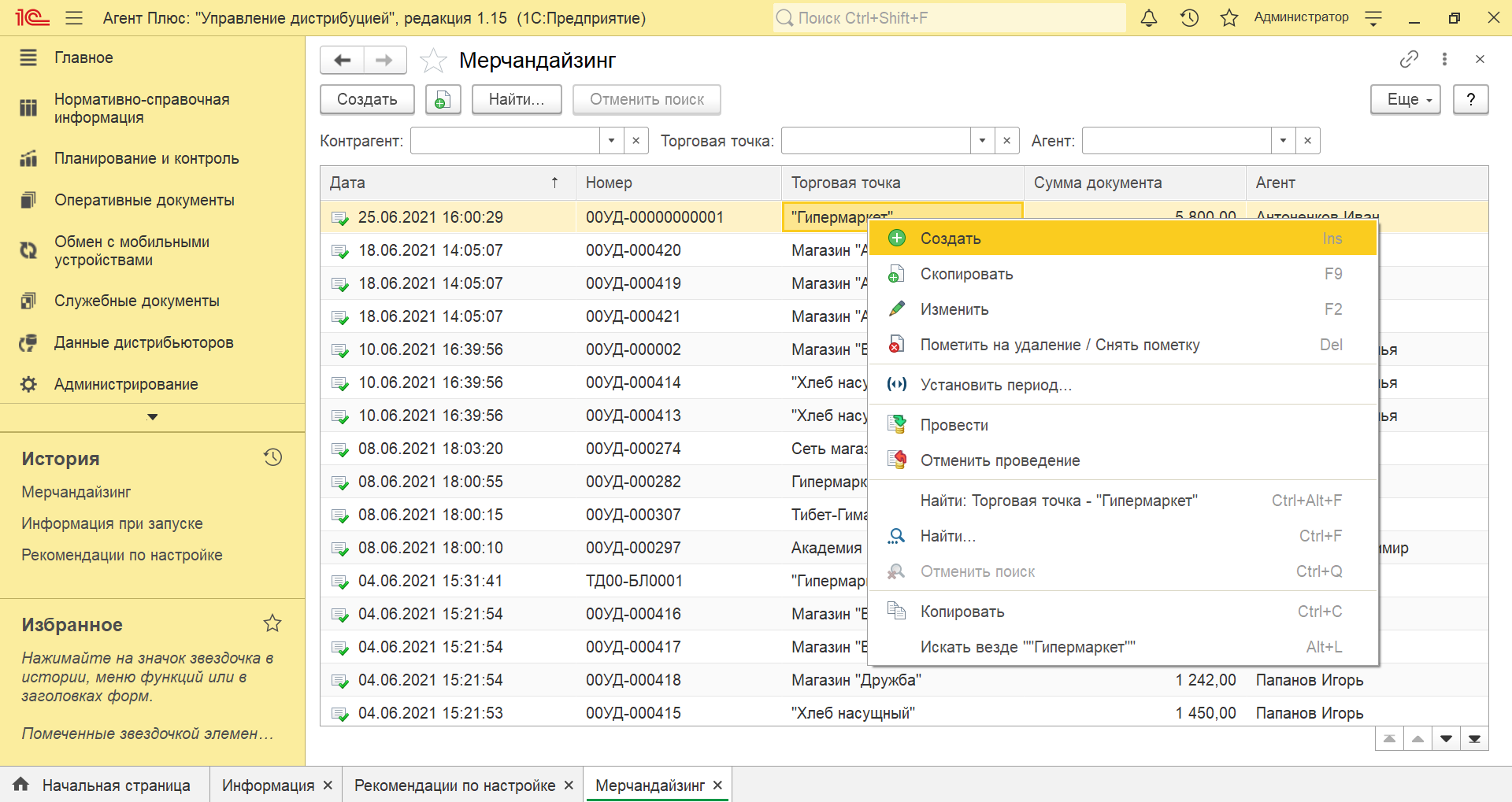
Task: Click the favorites star in title bar
Action: pyautogui.click(x=1228, y=18)
